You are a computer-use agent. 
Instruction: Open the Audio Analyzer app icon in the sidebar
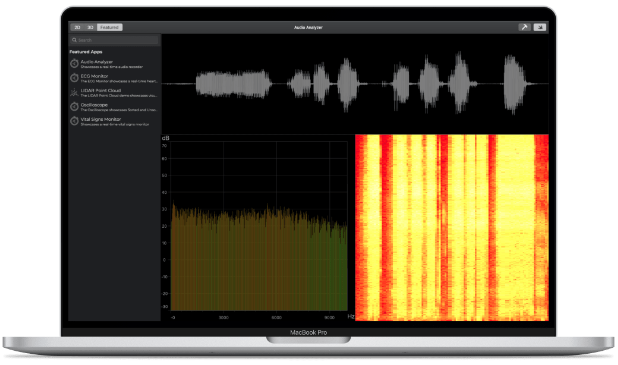pyautogui.click(x=74, y=63)
